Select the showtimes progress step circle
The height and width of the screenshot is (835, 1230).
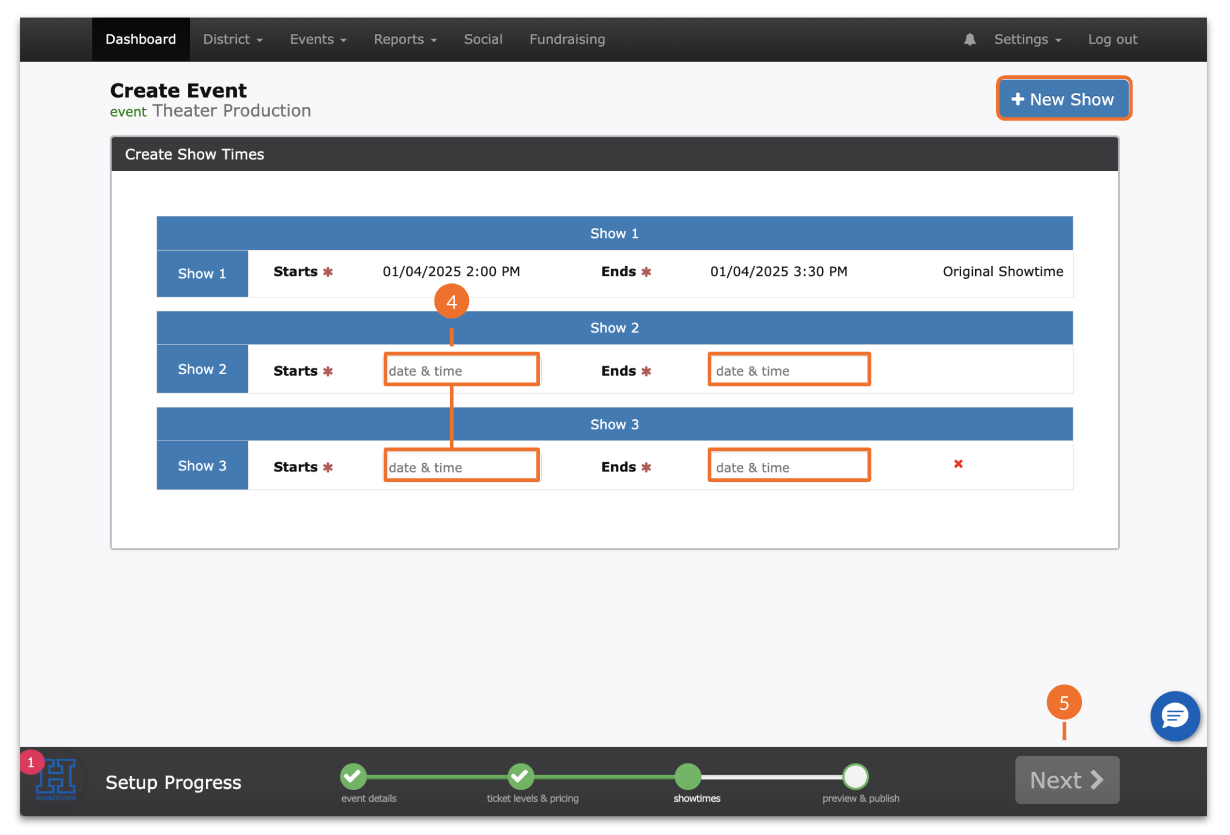coord(687,777)
